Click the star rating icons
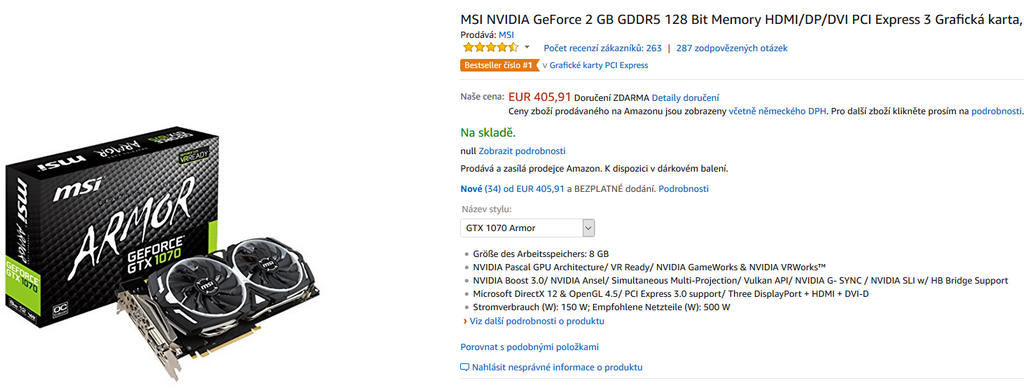The width and height of the screenshot is (1024, 388). 490,47
